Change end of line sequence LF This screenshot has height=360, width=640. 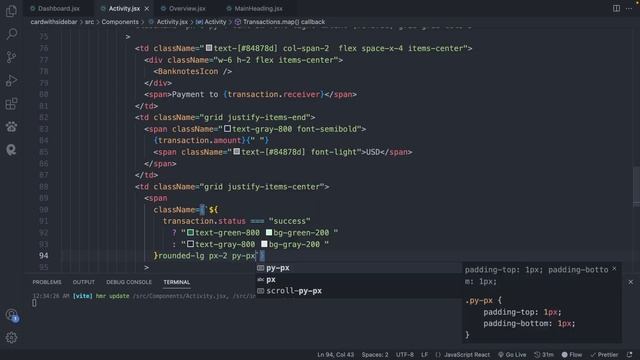tap(424, 355)
